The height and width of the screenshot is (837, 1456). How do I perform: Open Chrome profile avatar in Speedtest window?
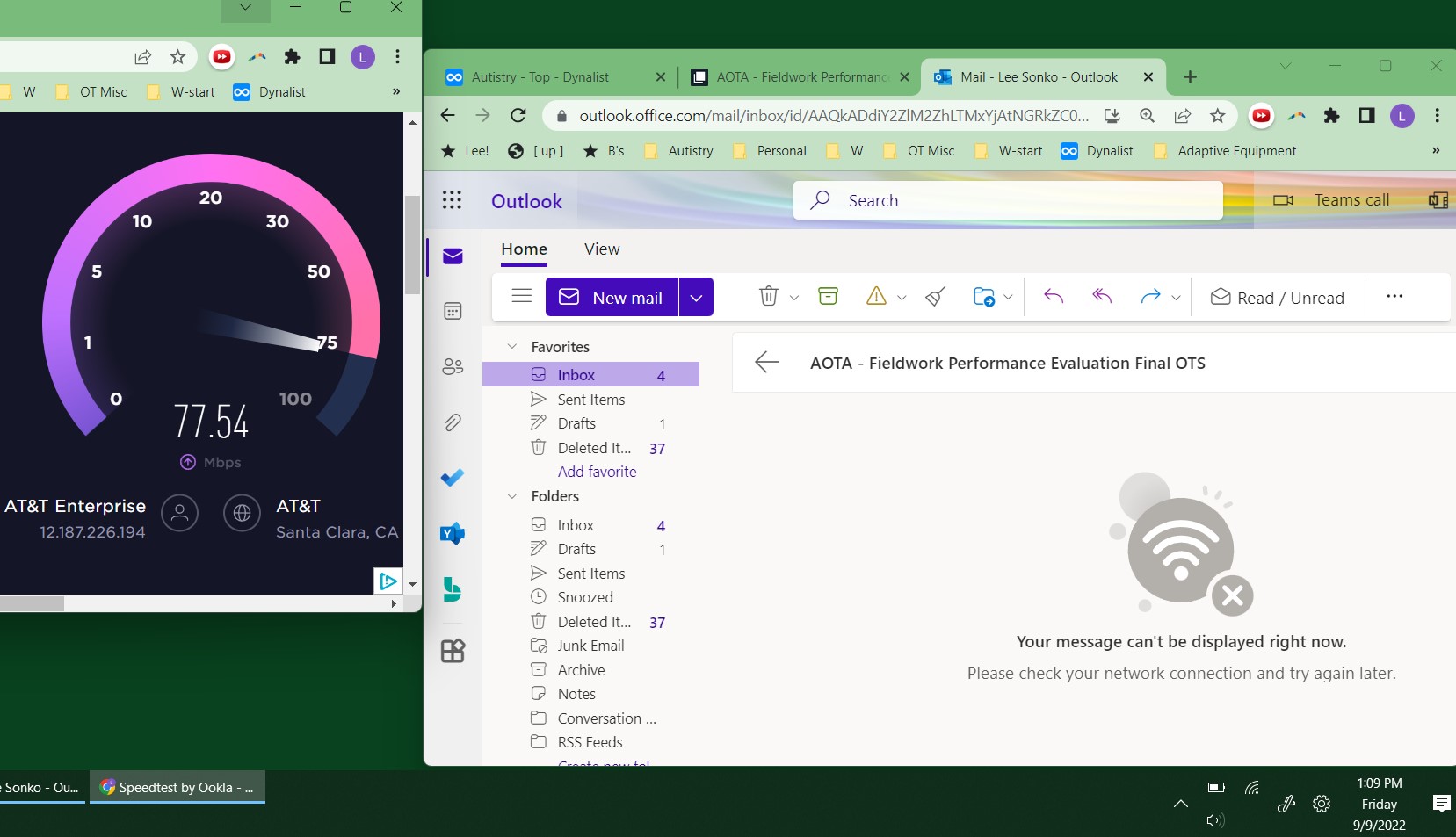tap(363, 57)
